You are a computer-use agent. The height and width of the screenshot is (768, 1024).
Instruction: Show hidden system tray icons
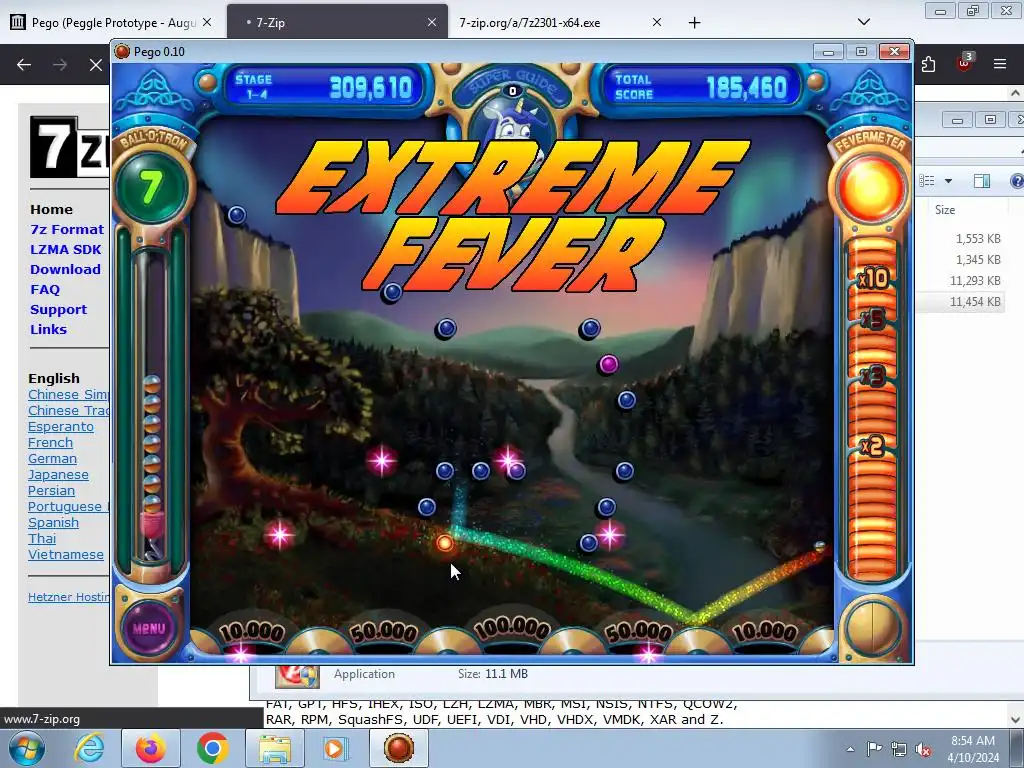[850, 750]
